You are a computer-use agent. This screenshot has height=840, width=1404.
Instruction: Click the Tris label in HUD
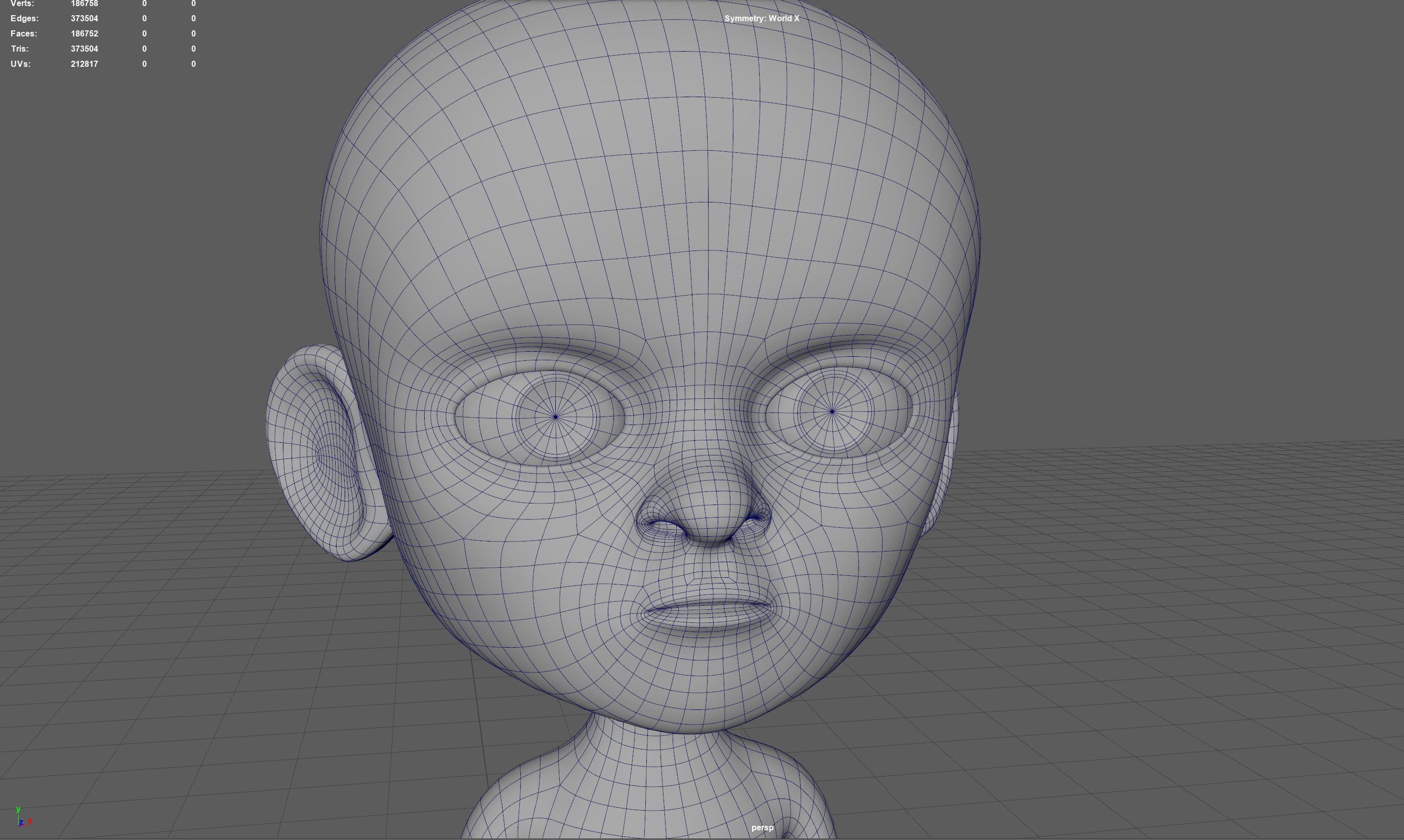click(19, 49)
